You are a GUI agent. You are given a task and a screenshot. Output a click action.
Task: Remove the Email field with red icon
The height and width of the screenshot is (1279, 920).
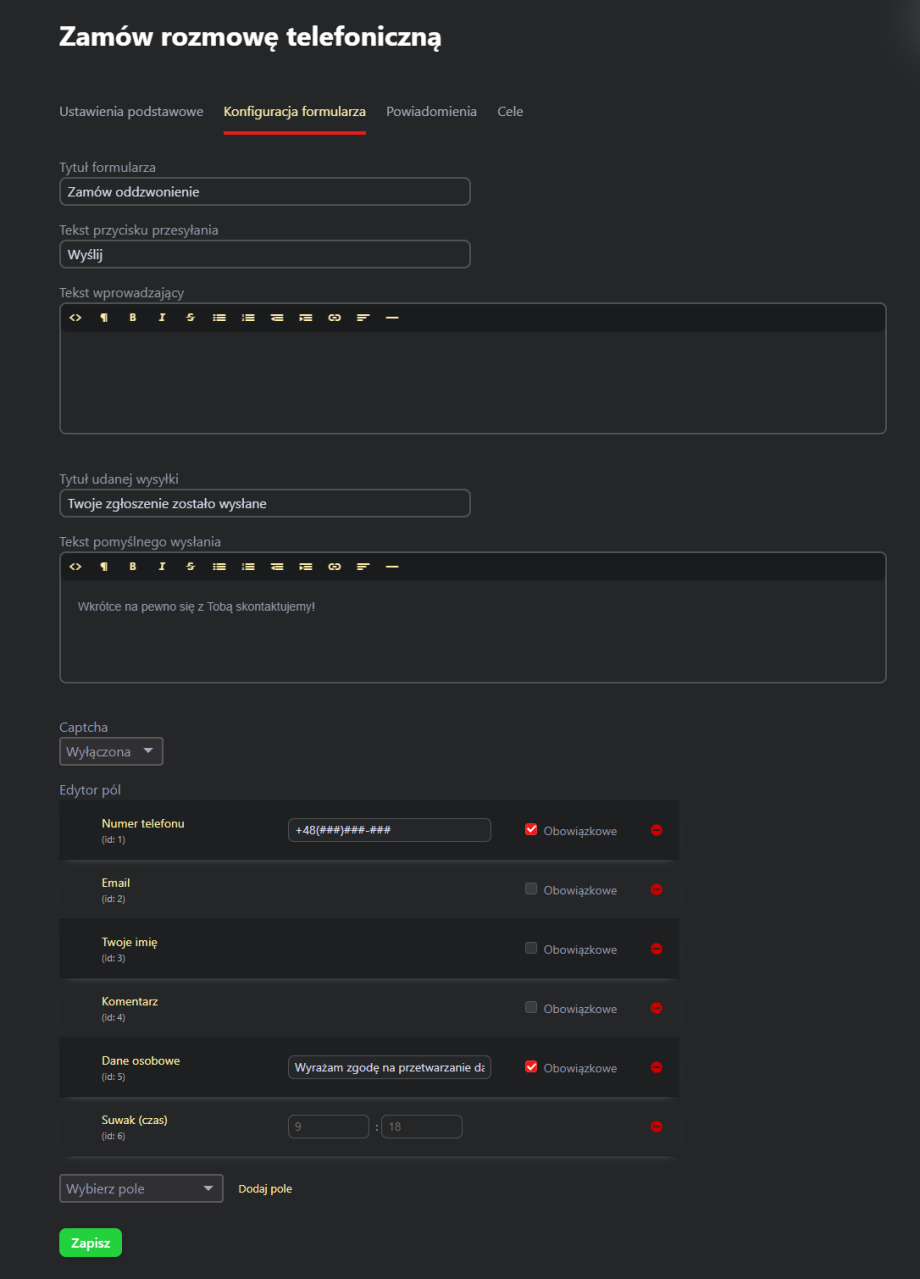click(657, 890)
